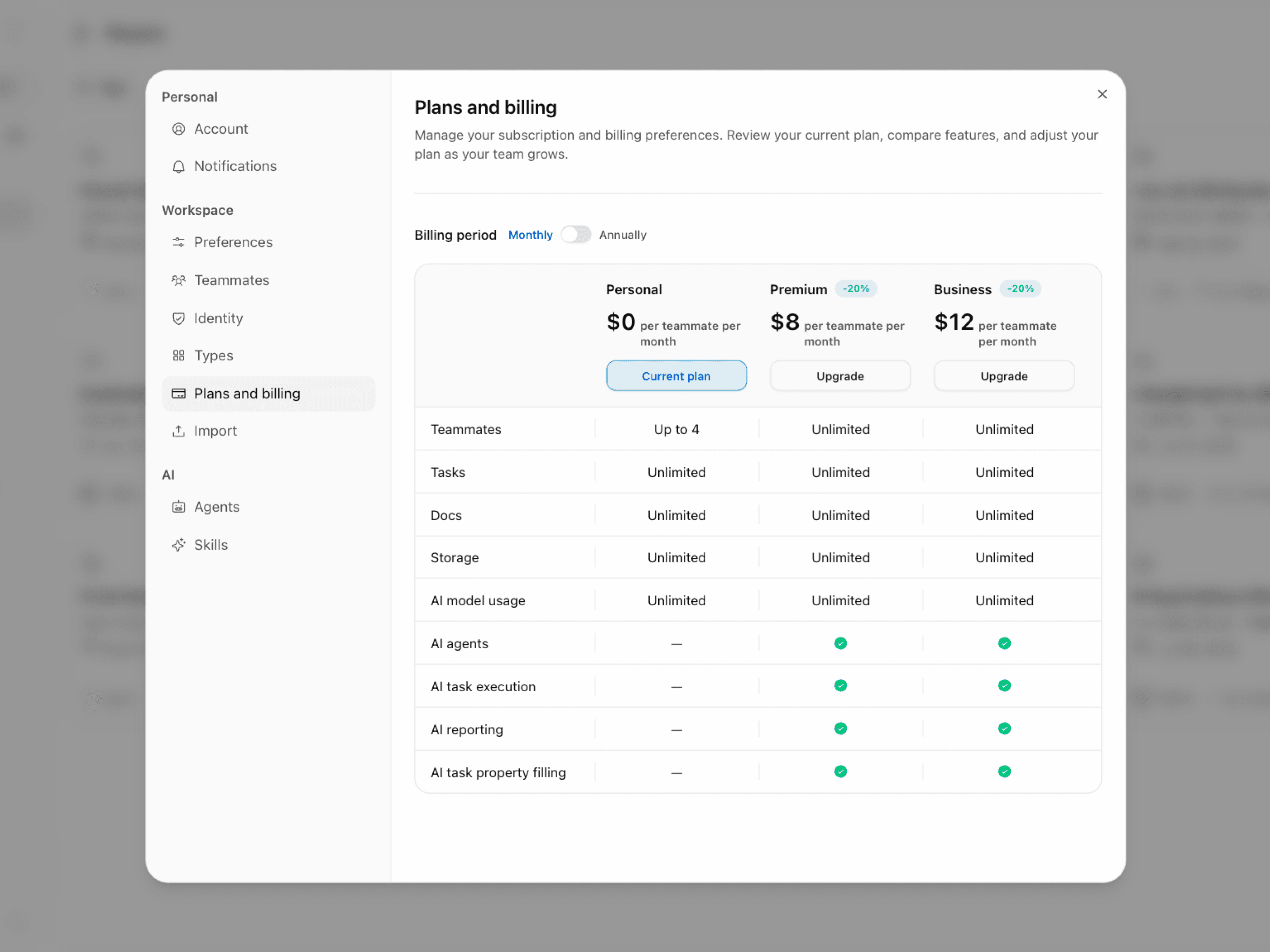Click the '$8' Premium price
The height and width of the screenshot is (952, 1270).
point(785,321)
